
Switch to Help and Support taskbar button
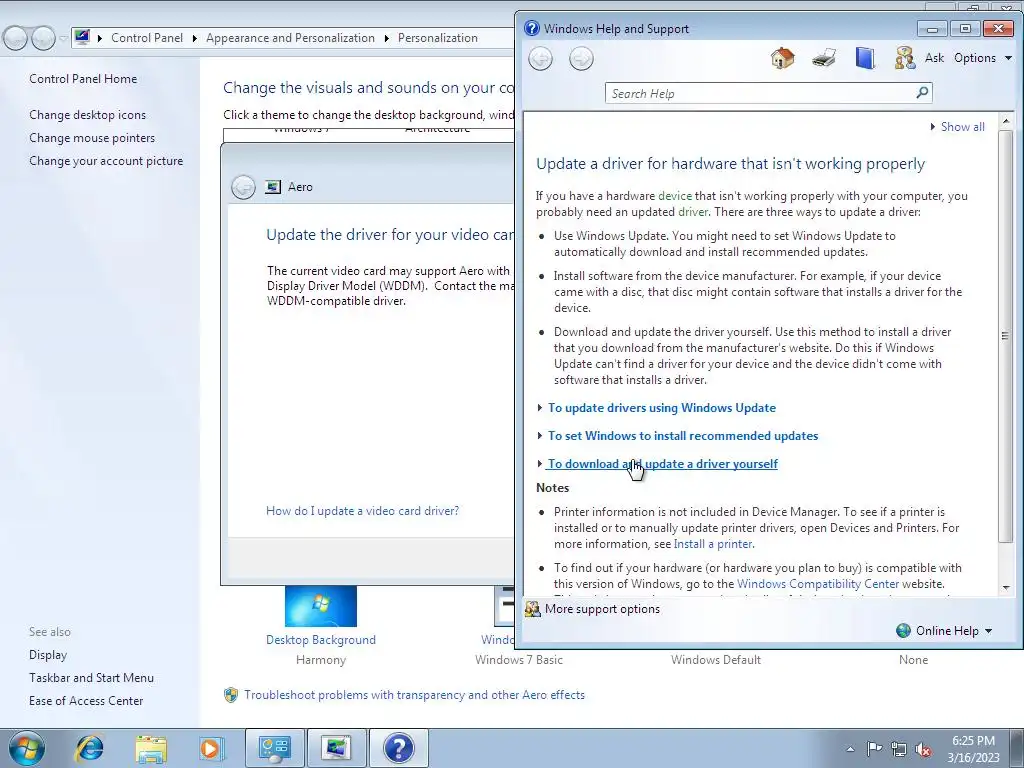click(399, 748)
